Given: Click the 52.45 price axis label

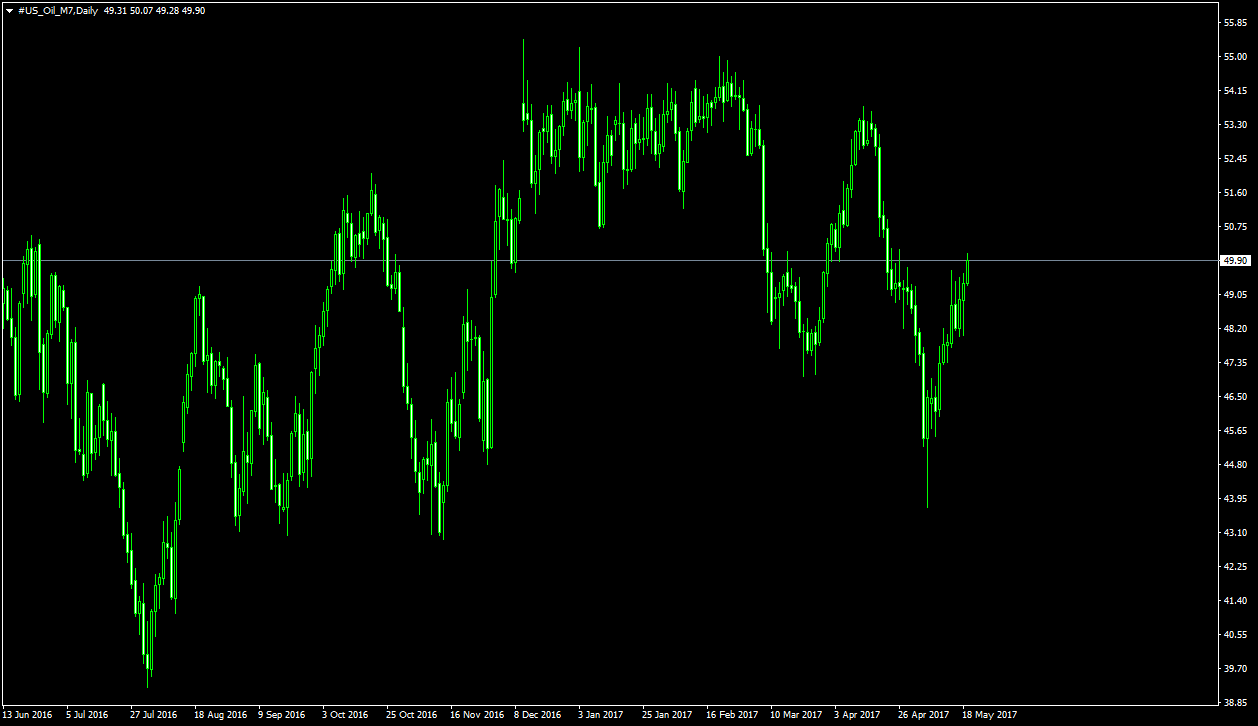Looking at the screenshot, I should [x=1235, y=158].
